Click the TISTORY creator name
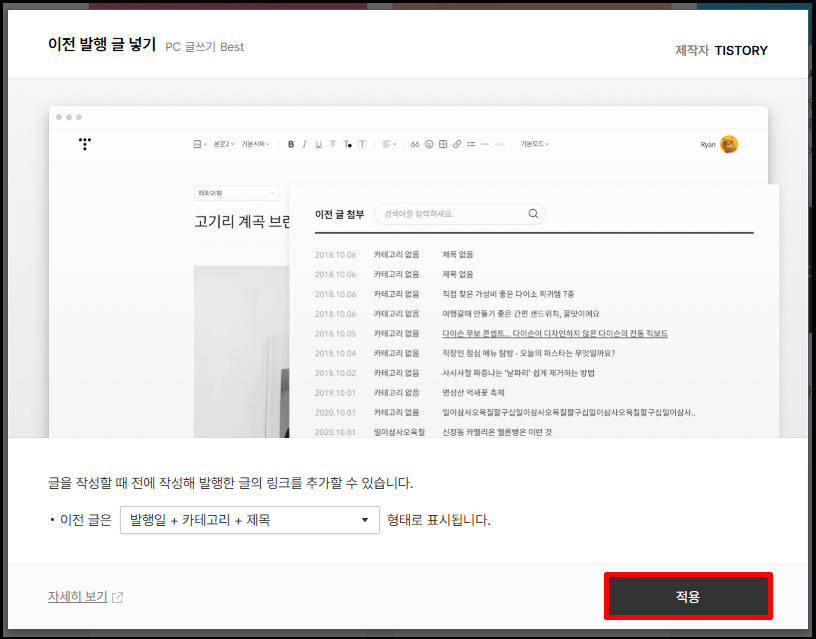The width and height of the screenshot is (816, 639). [x=741, y=50]
